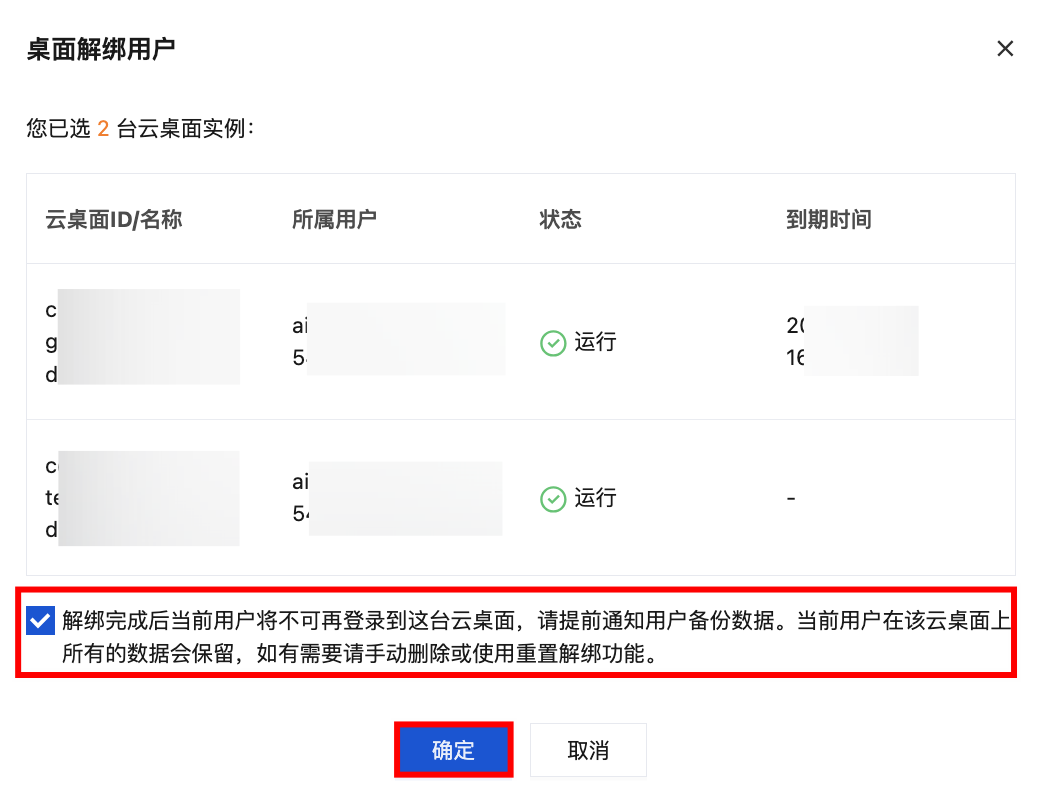This screenshot has width=1043, height=805.
Task: Click 运行 status text in first row
Action: coord(595,342)
